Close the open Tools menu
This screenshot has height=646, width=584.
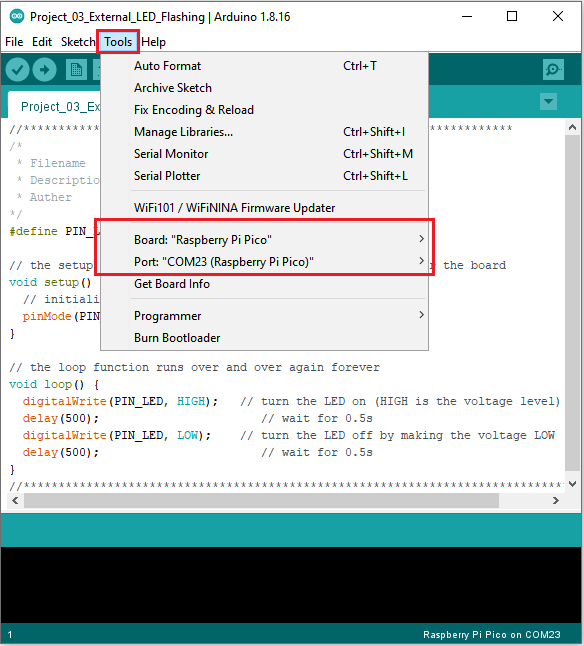118,42
